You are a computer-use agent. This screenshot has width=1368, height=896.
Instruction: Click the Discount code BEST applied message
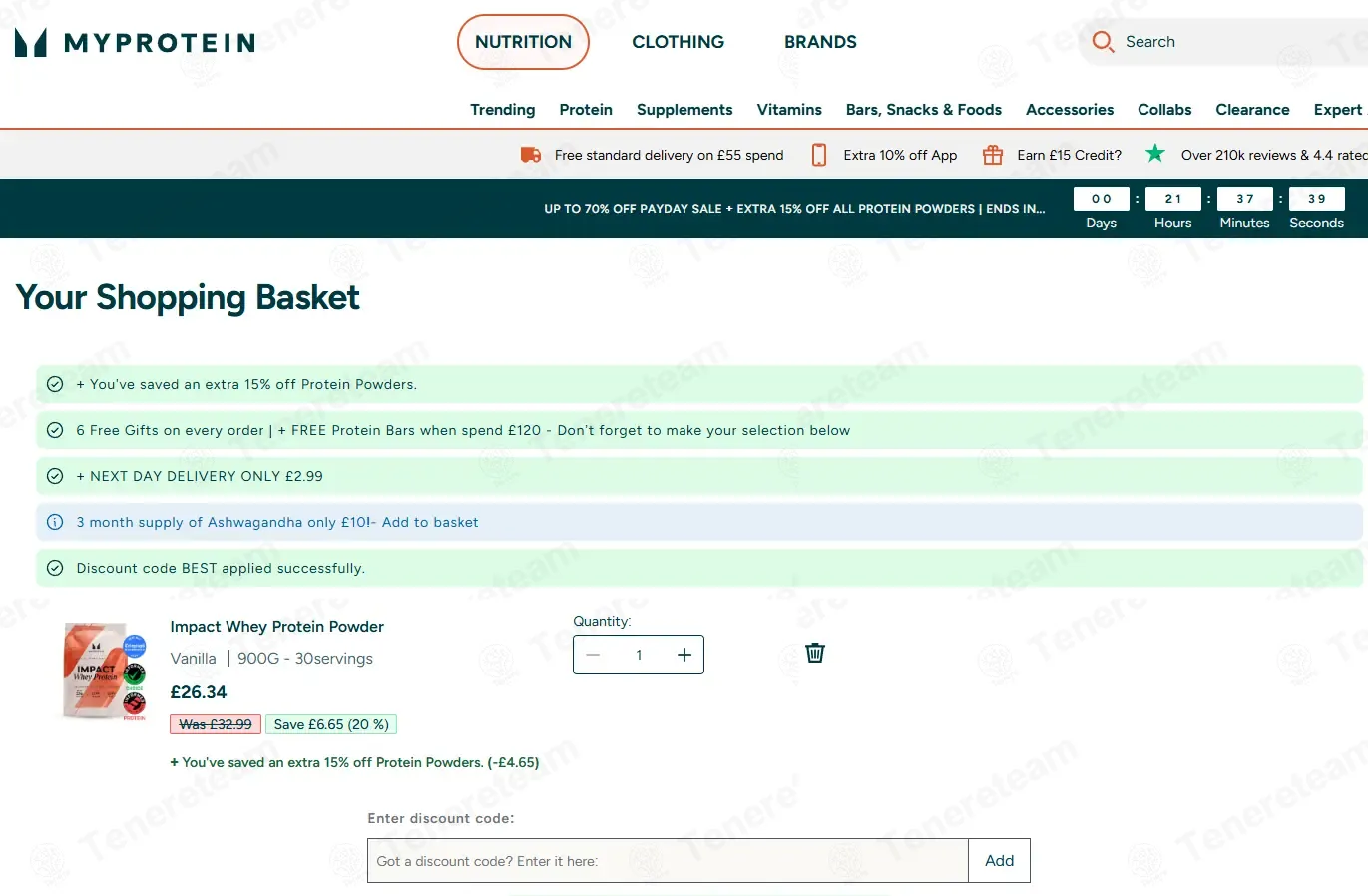click(x=221, y=568)
